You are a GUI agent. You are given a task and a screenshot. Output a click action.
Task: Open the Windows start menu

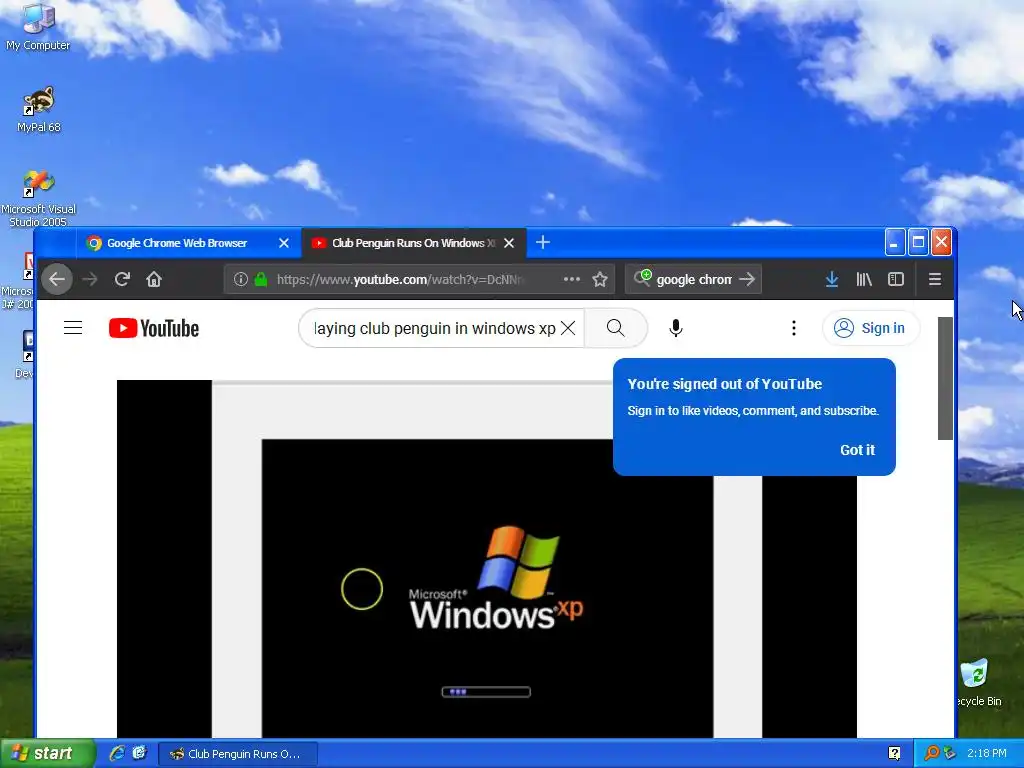(x=47, y=753)
